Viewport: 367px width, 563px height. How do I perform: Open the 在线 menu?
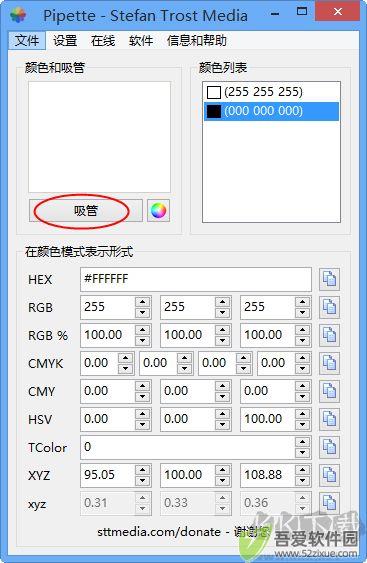click(103, 40)
